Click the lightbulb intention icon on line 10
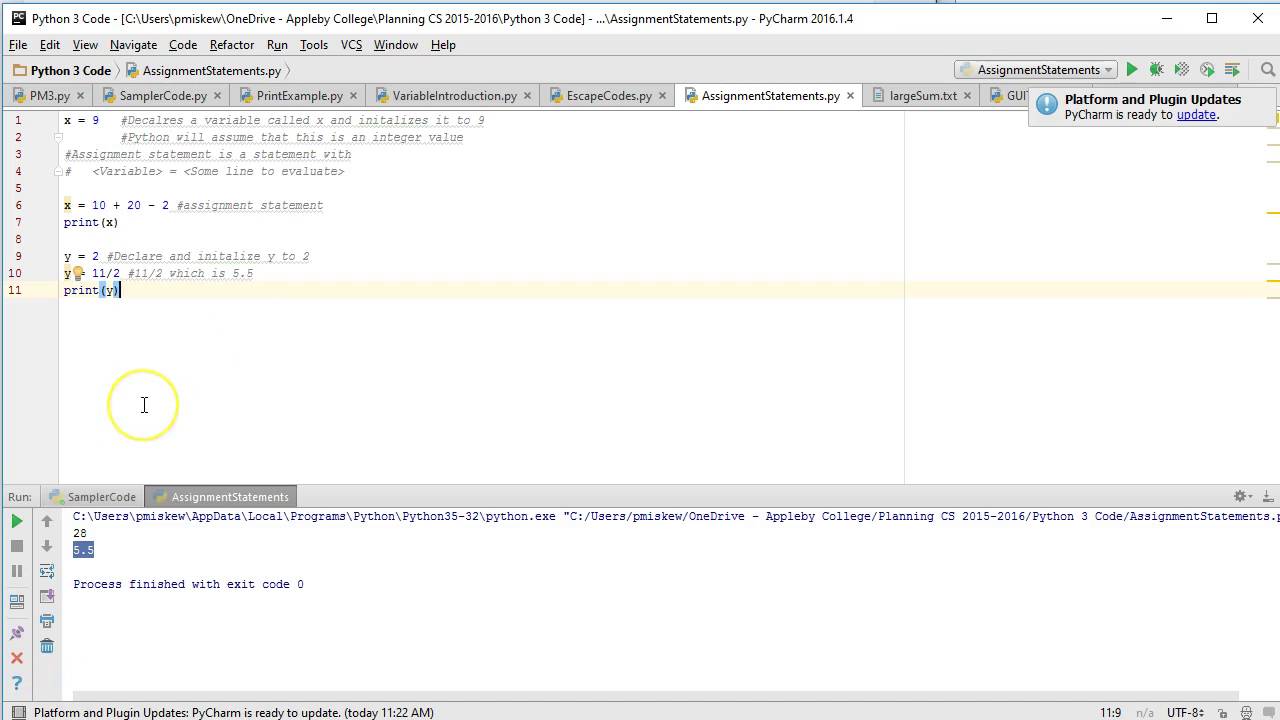 pos(78,273)
